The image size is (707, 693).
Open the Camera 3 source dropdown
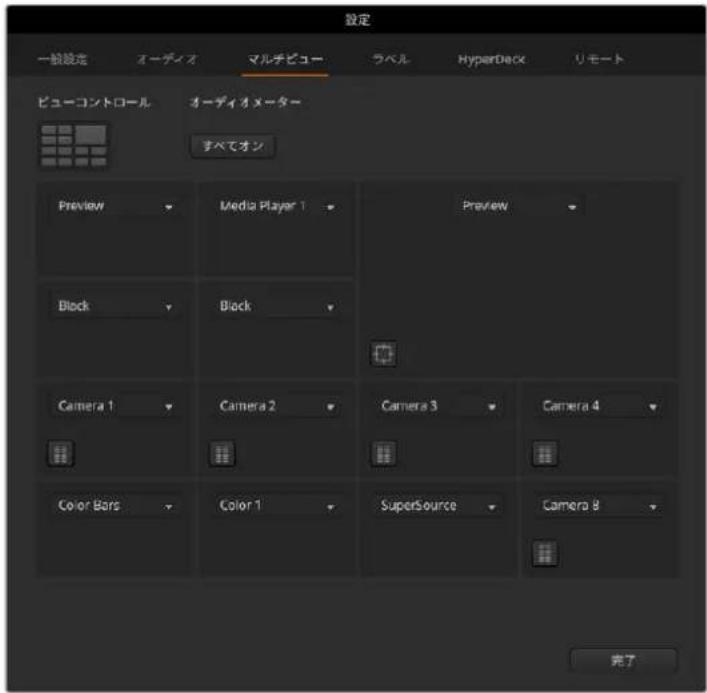[x=438, y=406]
